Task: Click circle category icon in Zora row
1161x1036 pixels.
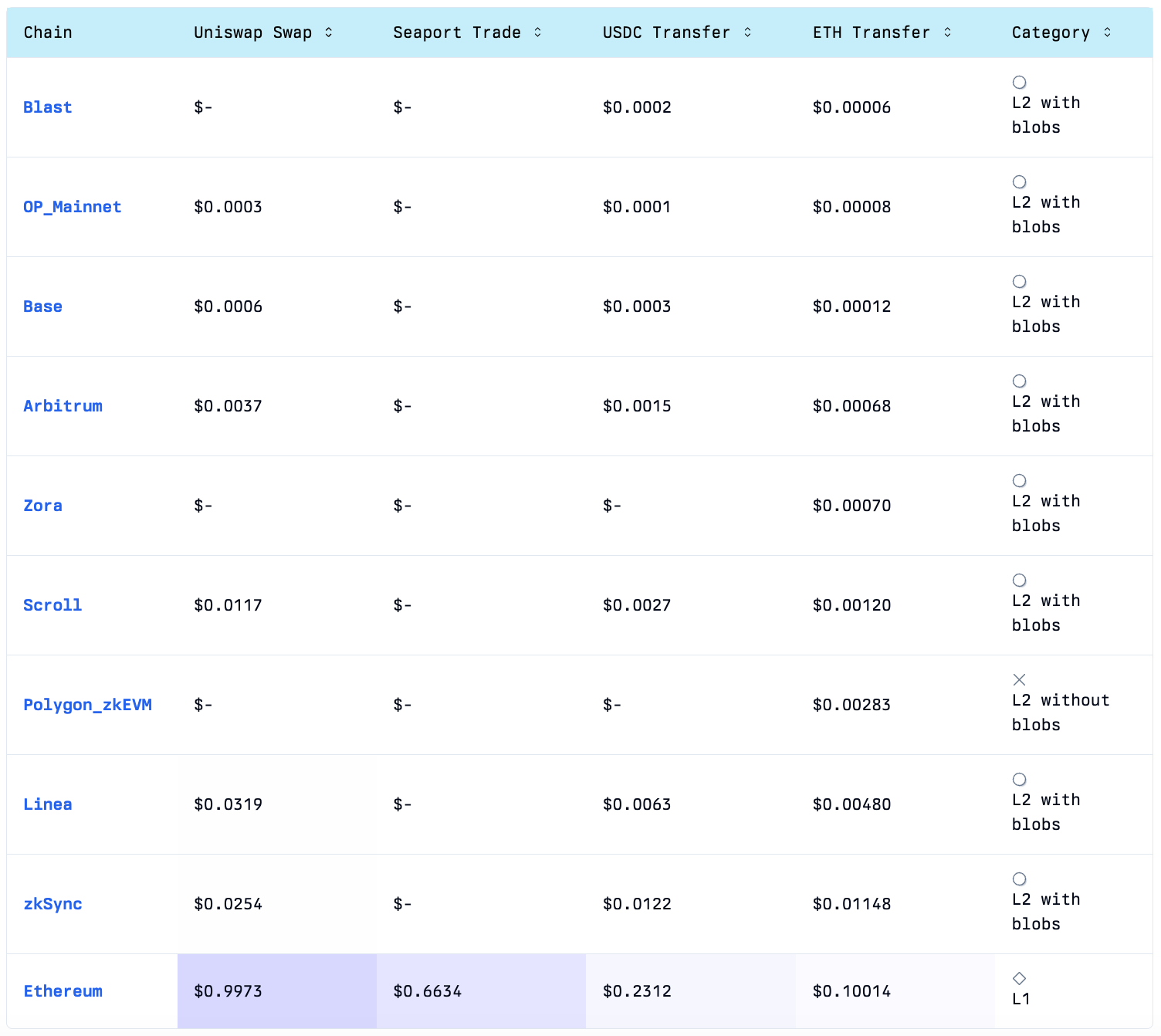Action: 1019,481
